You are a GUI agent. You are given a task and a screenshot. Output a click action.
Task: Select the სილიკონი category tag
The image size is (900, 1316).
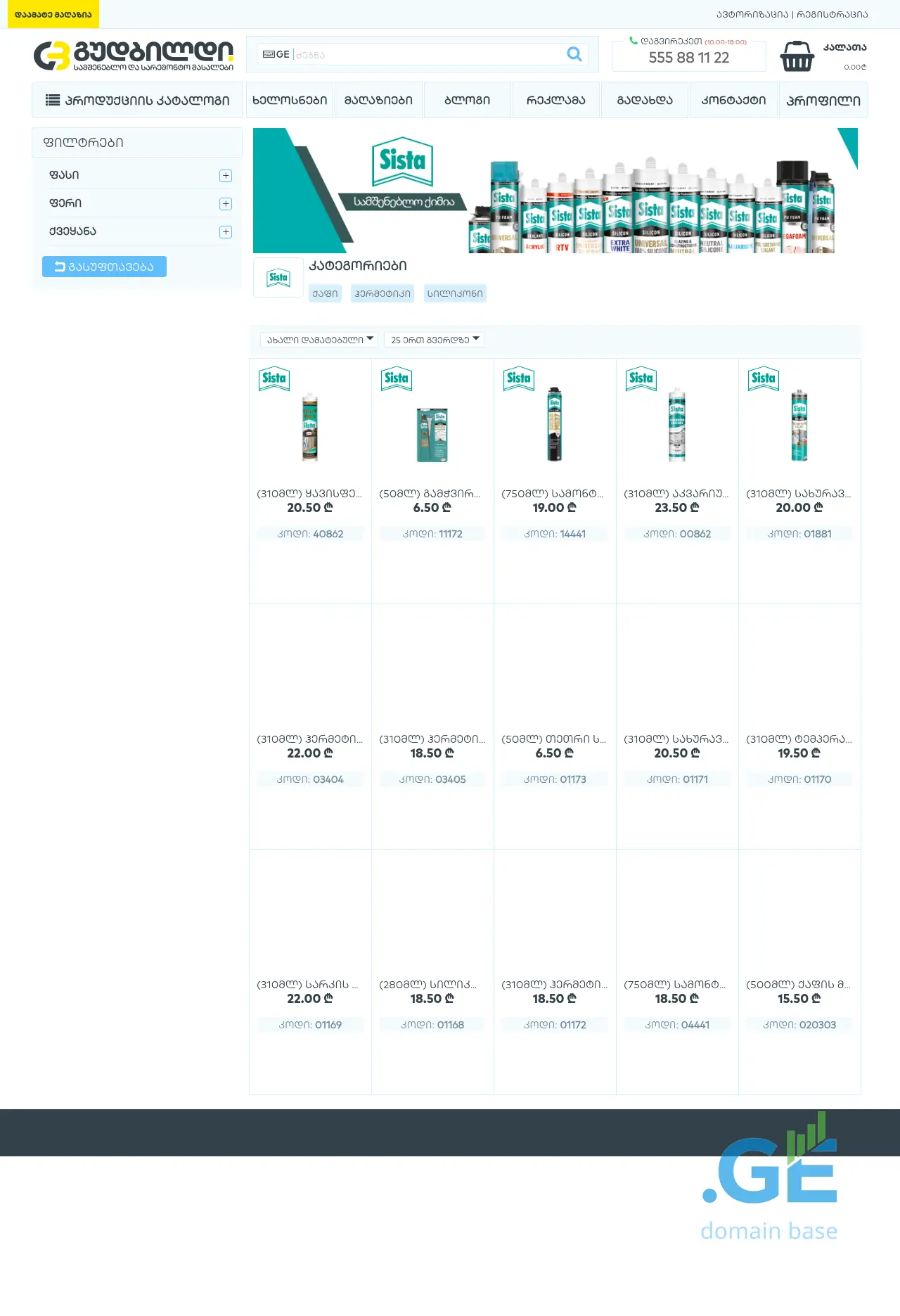pyautogui.click(x=455, y=293)
